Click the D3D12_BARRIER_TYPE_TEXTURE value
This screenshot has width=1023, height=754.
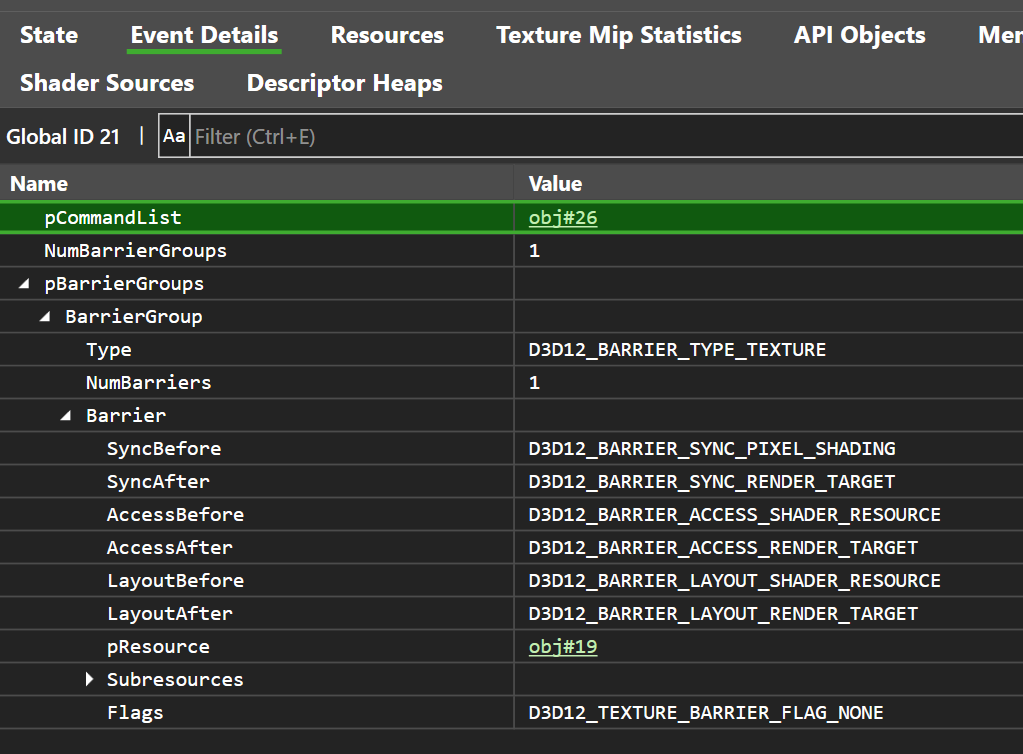click(677, 350)
